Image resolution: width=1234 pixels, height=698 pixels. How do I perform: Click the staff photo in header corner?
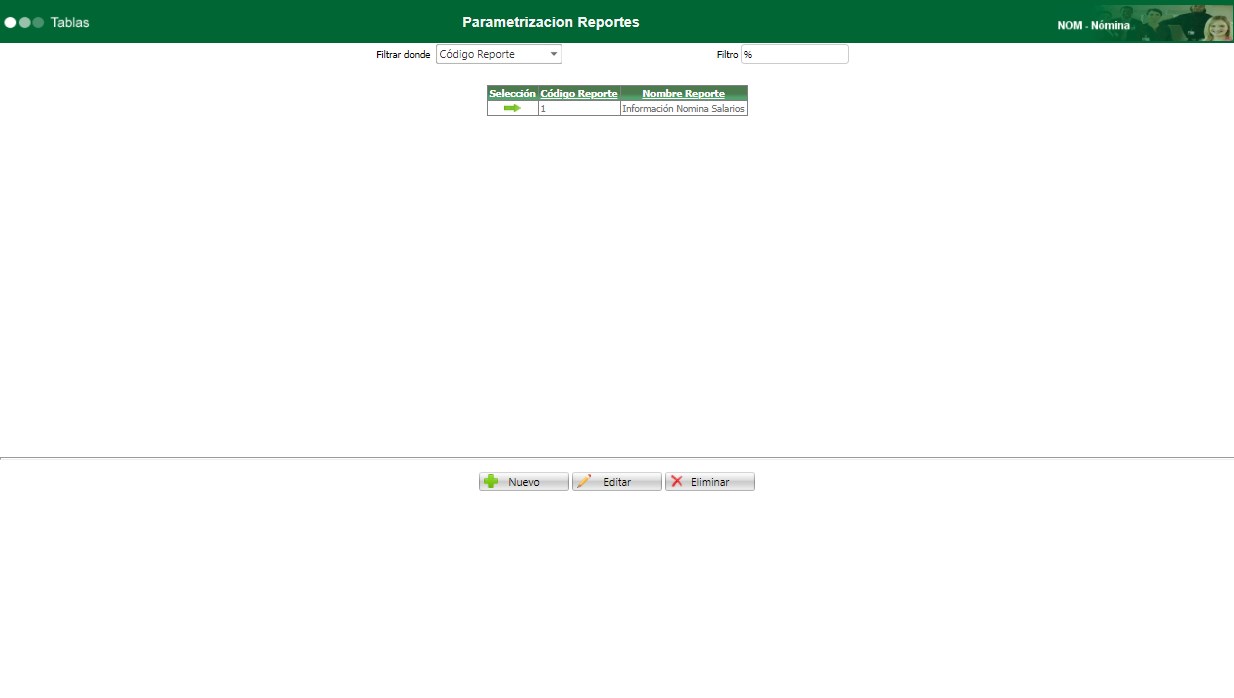(x=1183, y=22)
